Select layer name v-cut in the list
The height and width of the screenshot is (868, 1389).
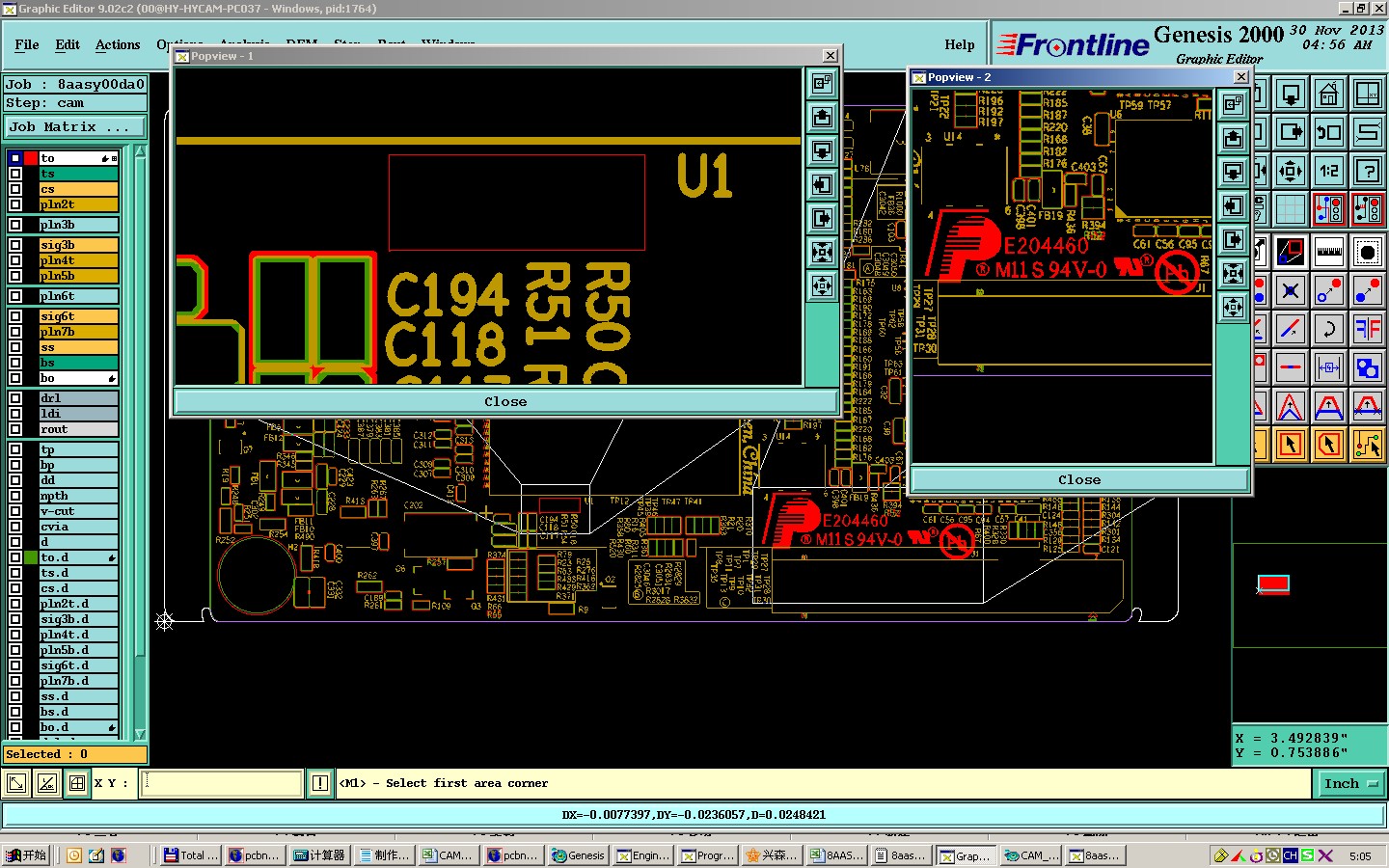78,511
